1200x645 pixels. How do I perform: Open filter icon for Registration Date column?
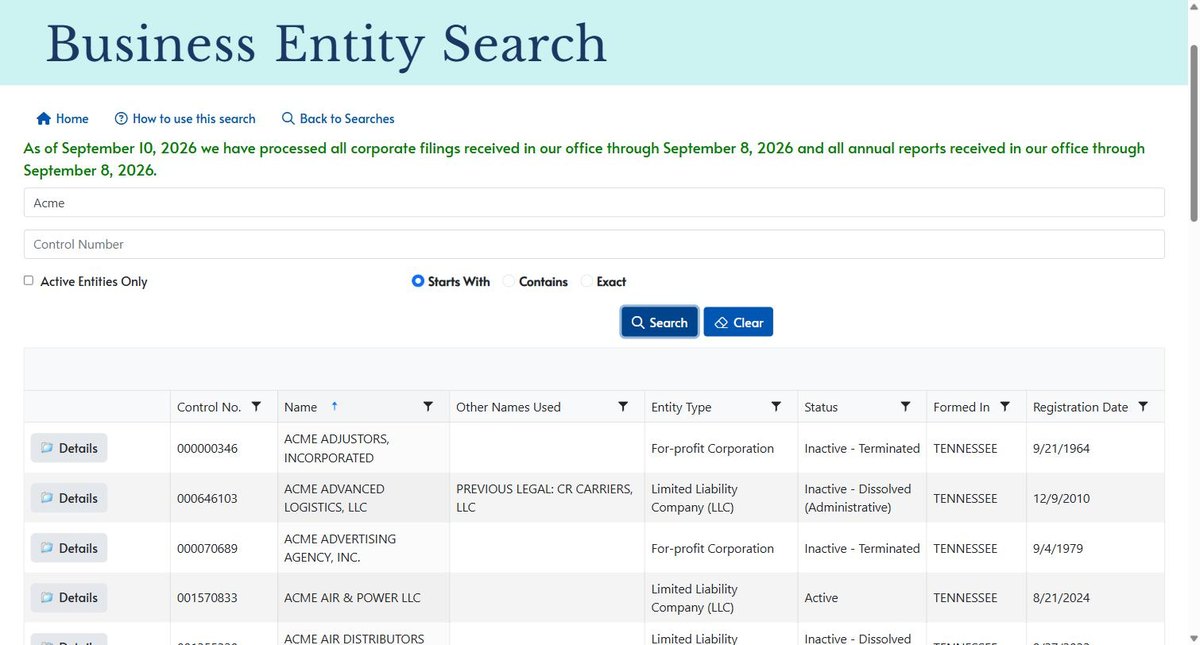1143,407
